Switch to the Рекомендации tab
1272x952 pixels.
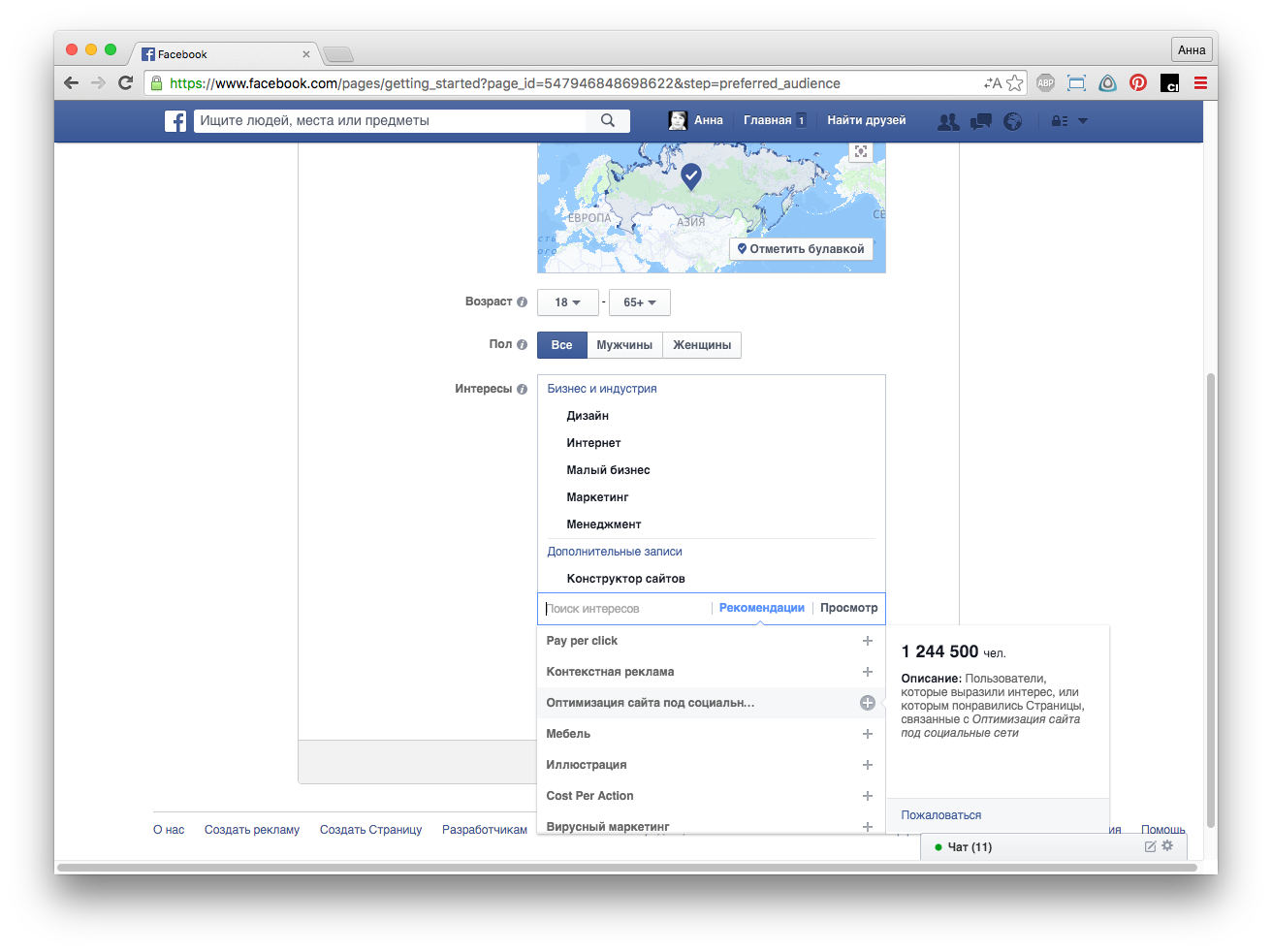(761, 608)
